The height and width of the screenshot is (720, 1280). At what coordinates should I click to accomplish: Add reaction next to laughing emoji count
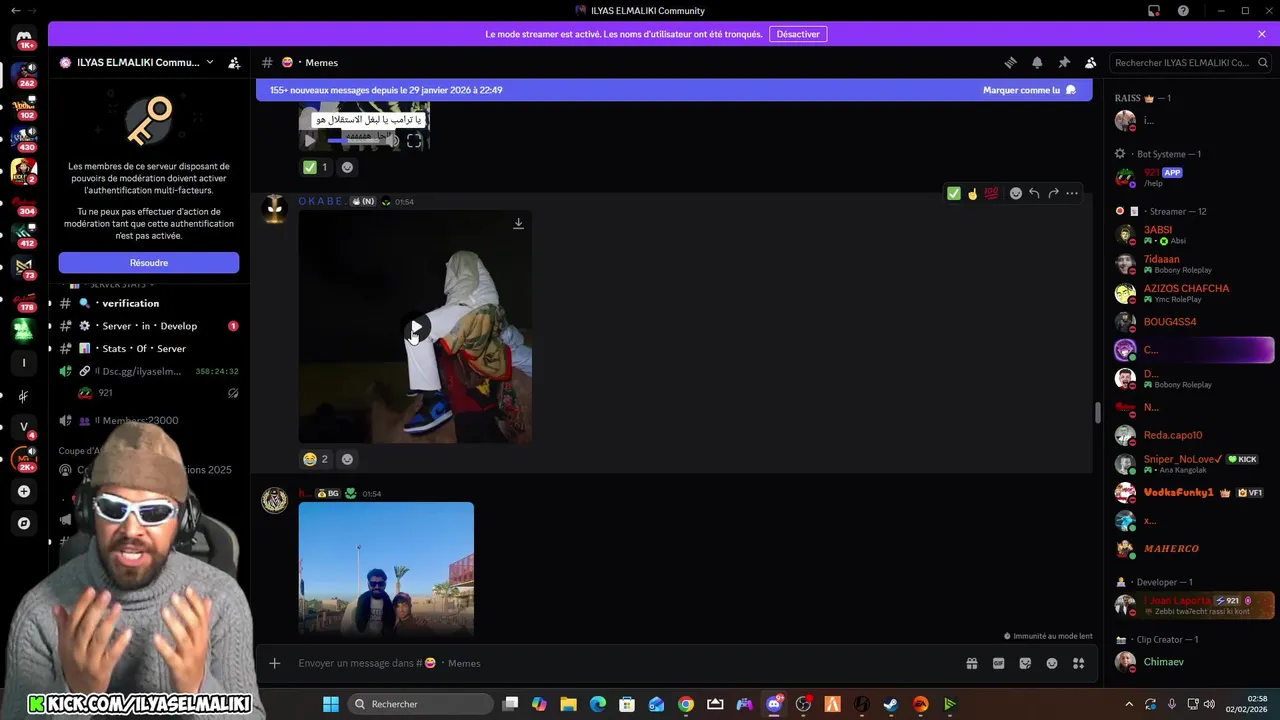tap(347, 459)
